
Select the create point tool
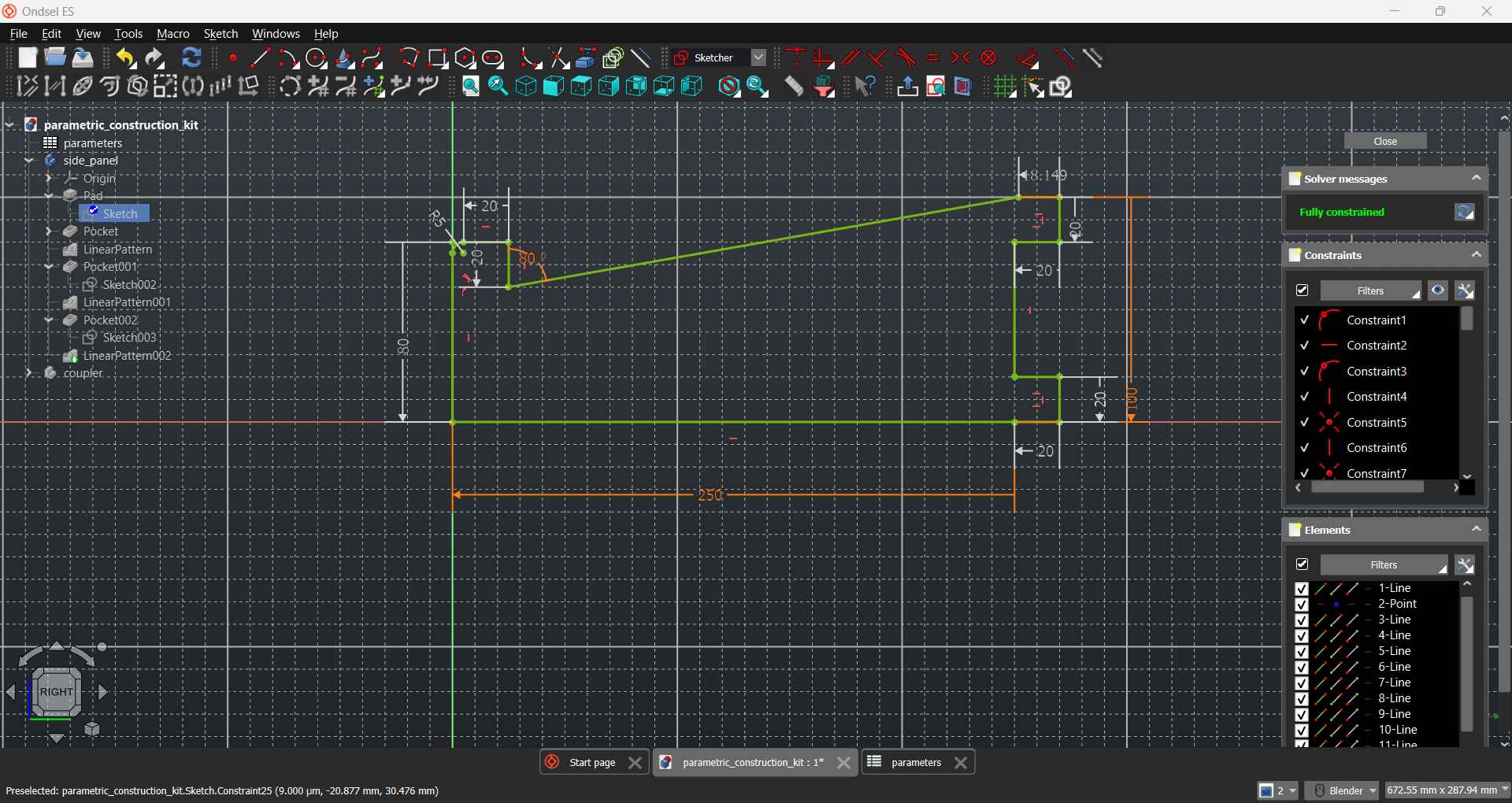coord(233,58)
